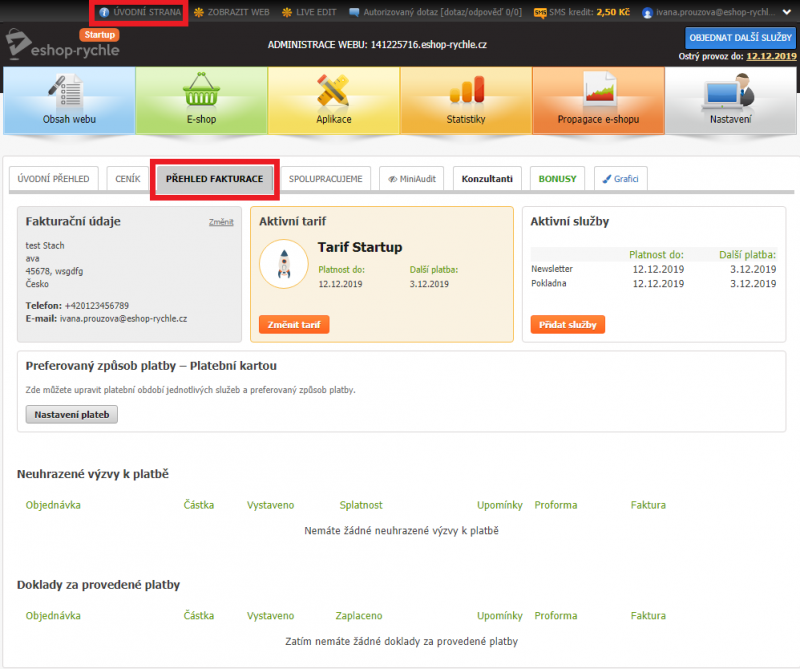Click the Tarif Startup heading
Screen dimensions: 800x669
360,247
